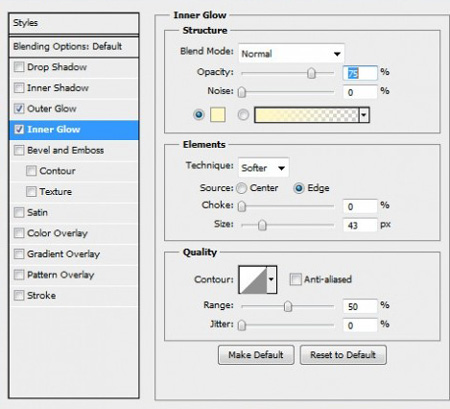Image resolution: width=450 pixels, height=409 pixels.
Task: Click the Choke value field
Action: pos(360,206)
